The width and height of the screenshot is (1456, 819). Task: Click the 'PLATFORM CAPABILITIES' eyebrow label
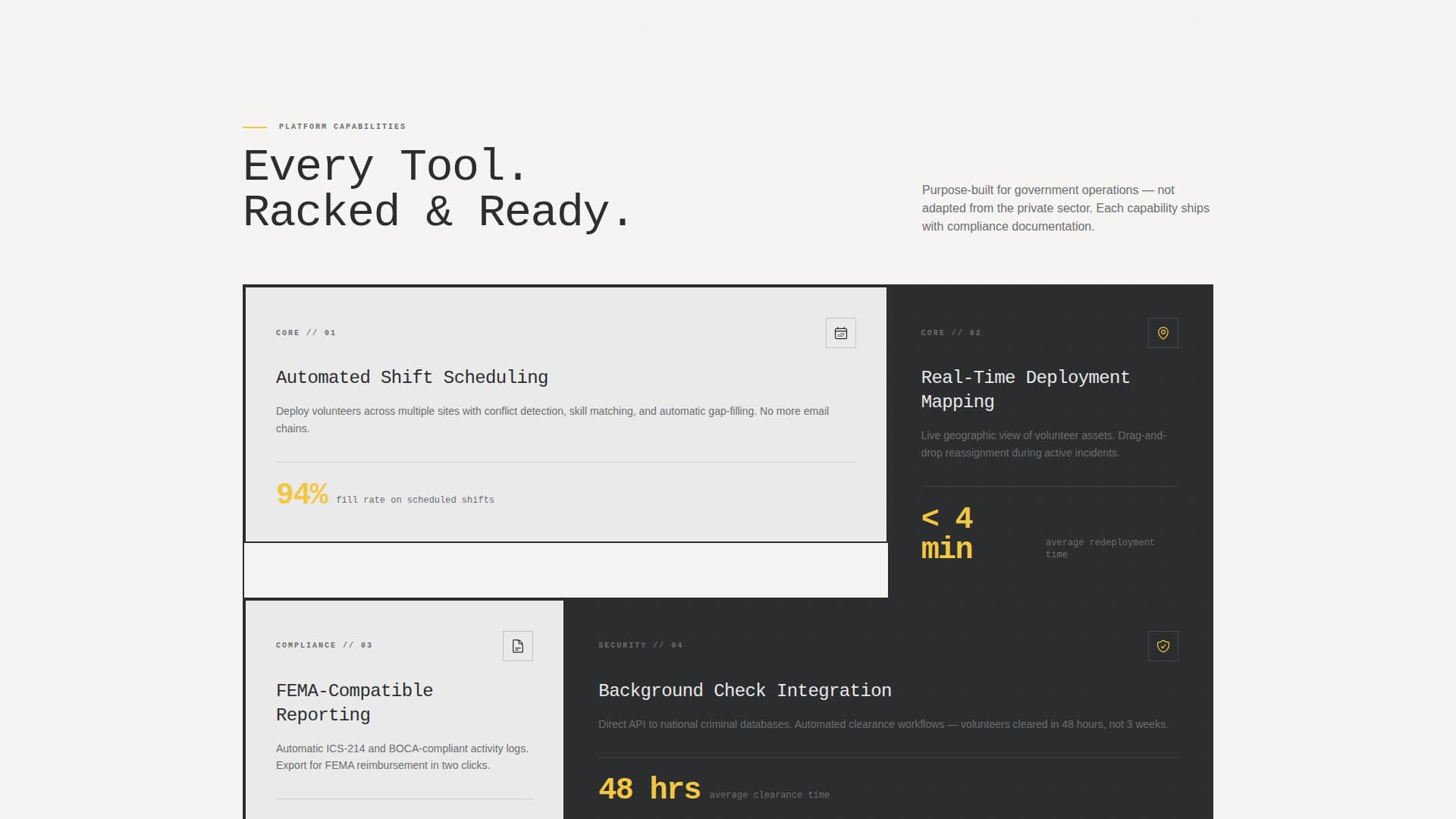coord(342,127)
